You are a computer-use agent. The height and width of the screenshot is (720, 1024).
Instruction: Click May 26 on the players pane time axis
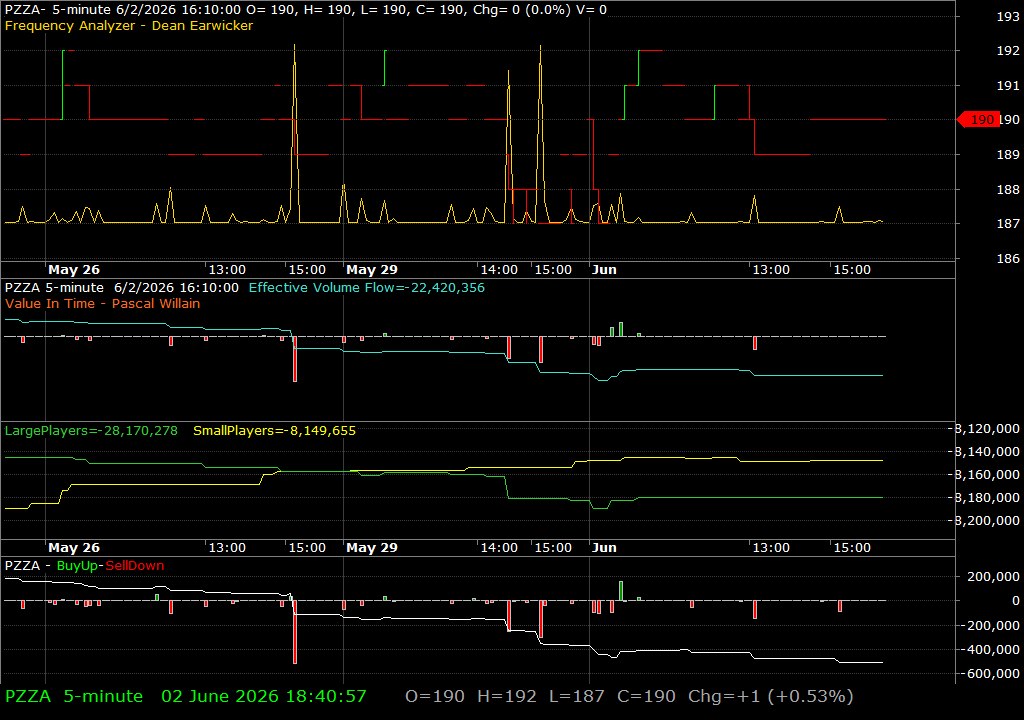pyautogui.click(x=74, y=548)
